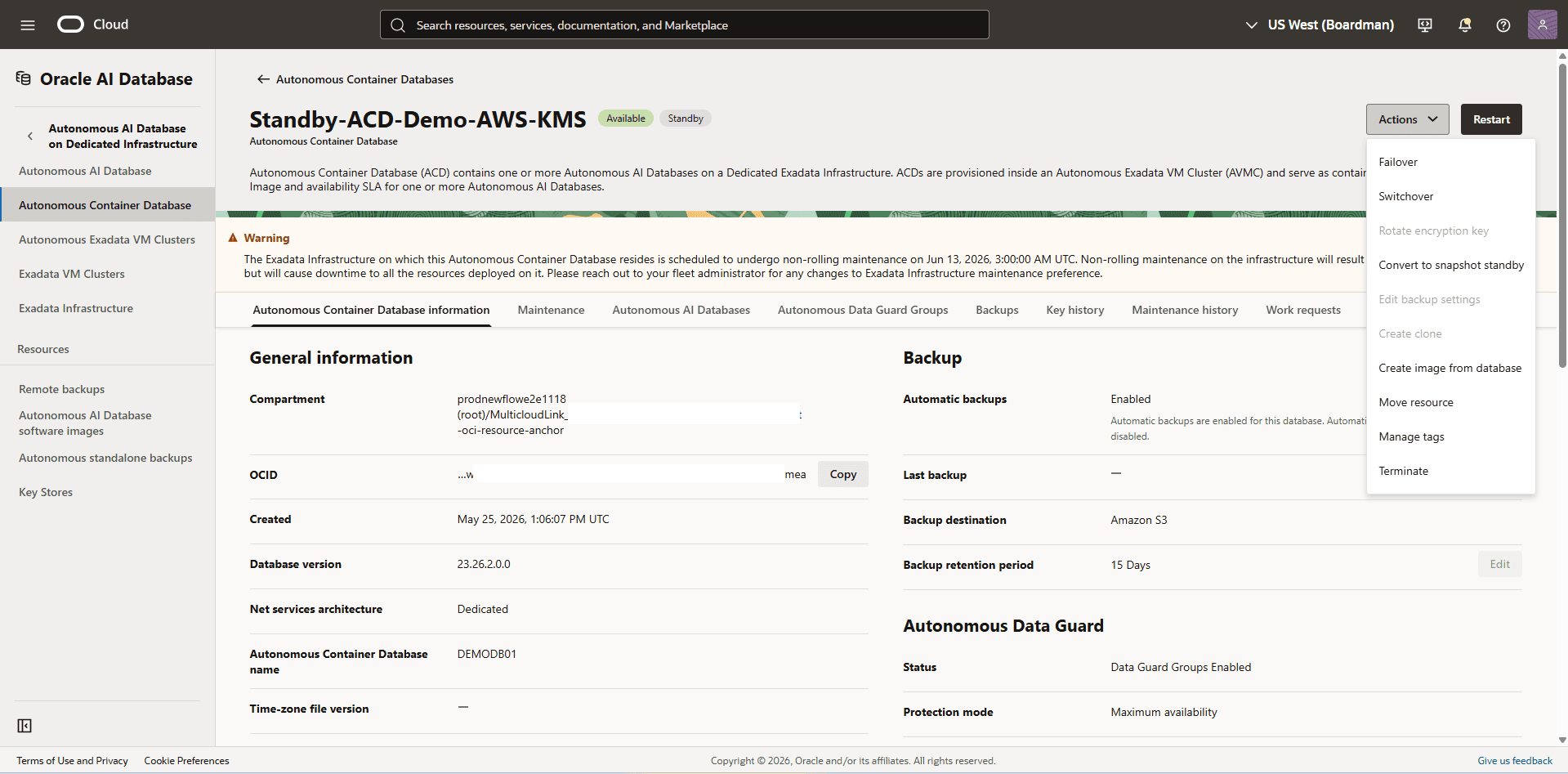Click Data Guard Groups Enabled status

pyautogui.click(x=1181, y=667)
